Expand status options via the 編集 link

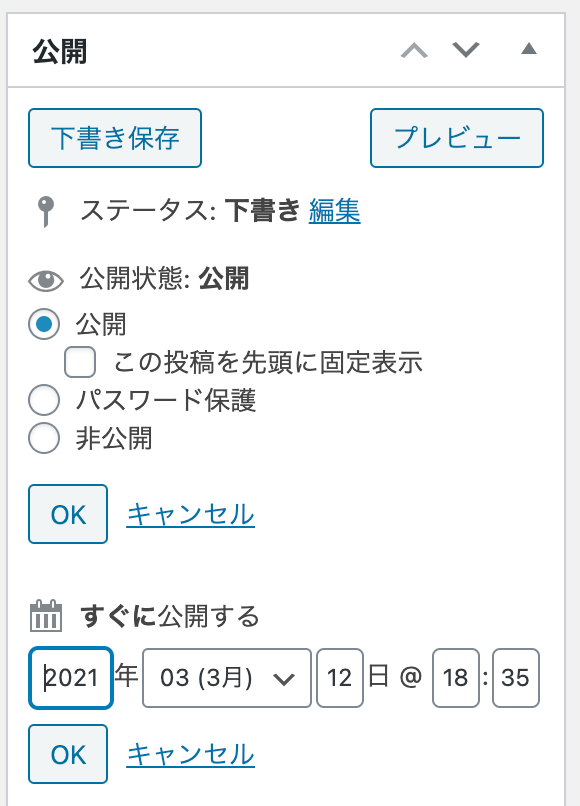334,212
